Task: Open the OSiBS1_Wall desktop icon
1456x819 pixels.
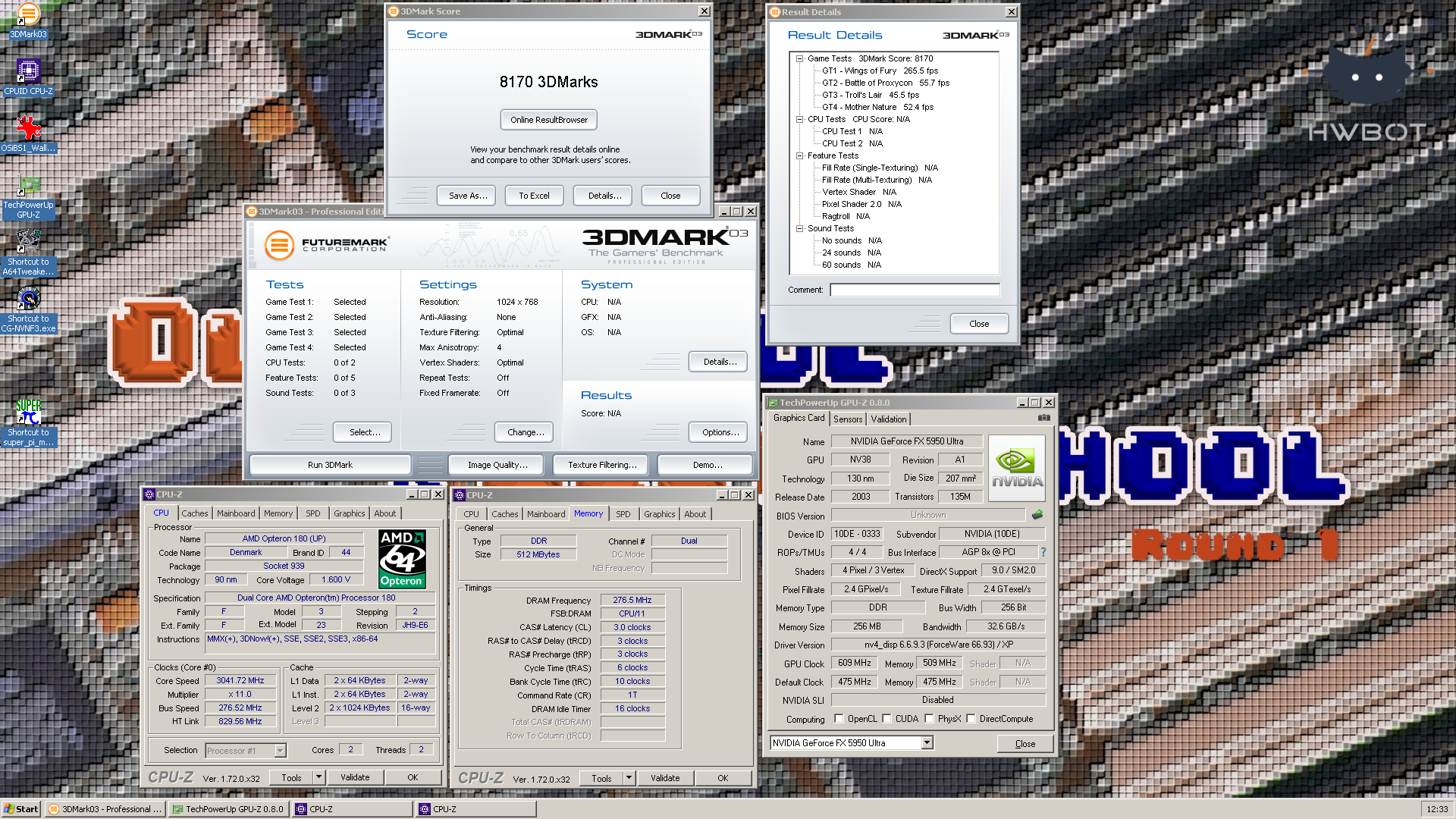Action: click(x=28, y=134)
